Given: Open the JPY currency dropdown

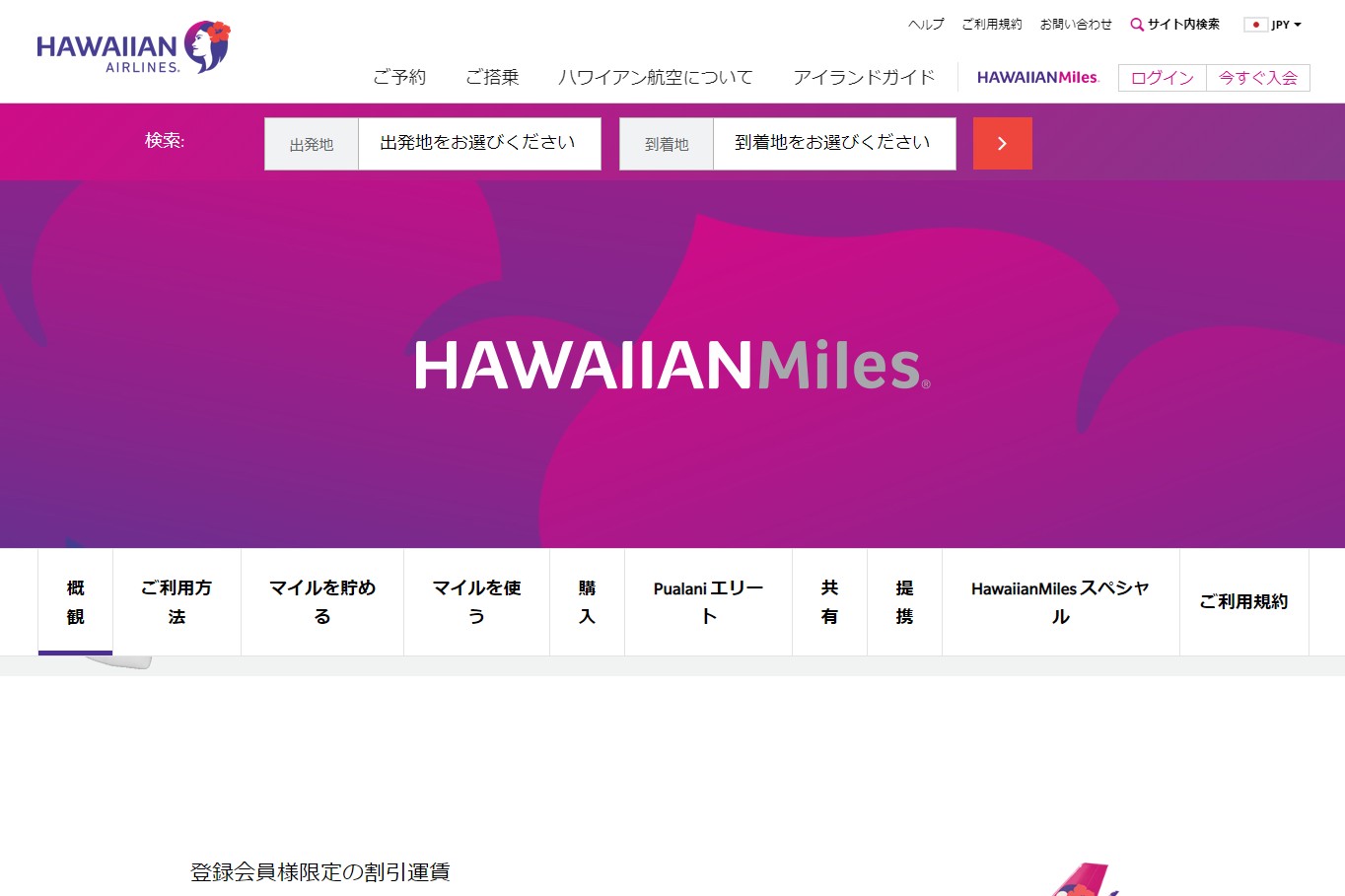Looking at the screenshot, I should pyautogui.click(x=1287, y=25).
